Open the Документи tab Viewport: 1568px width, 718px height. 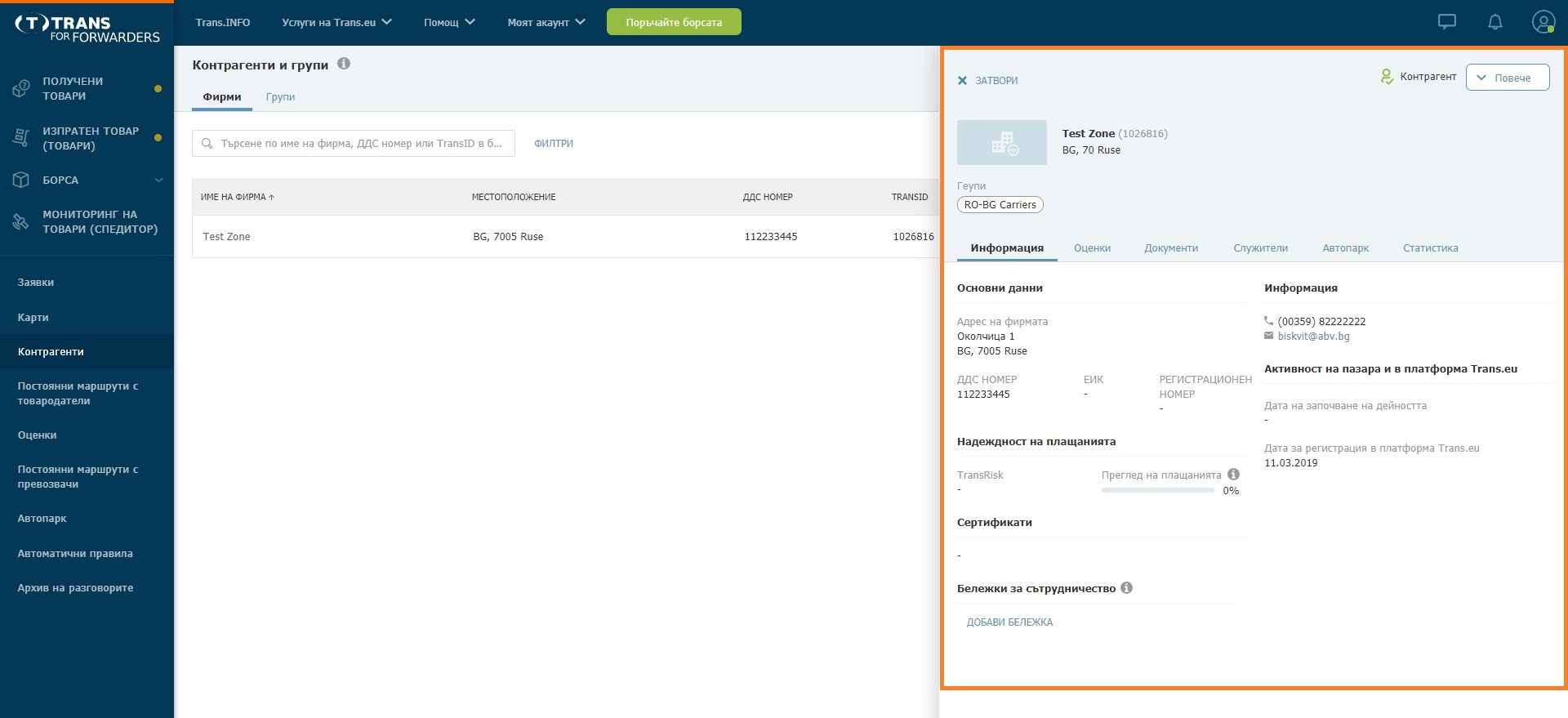tap(1171, 248)
